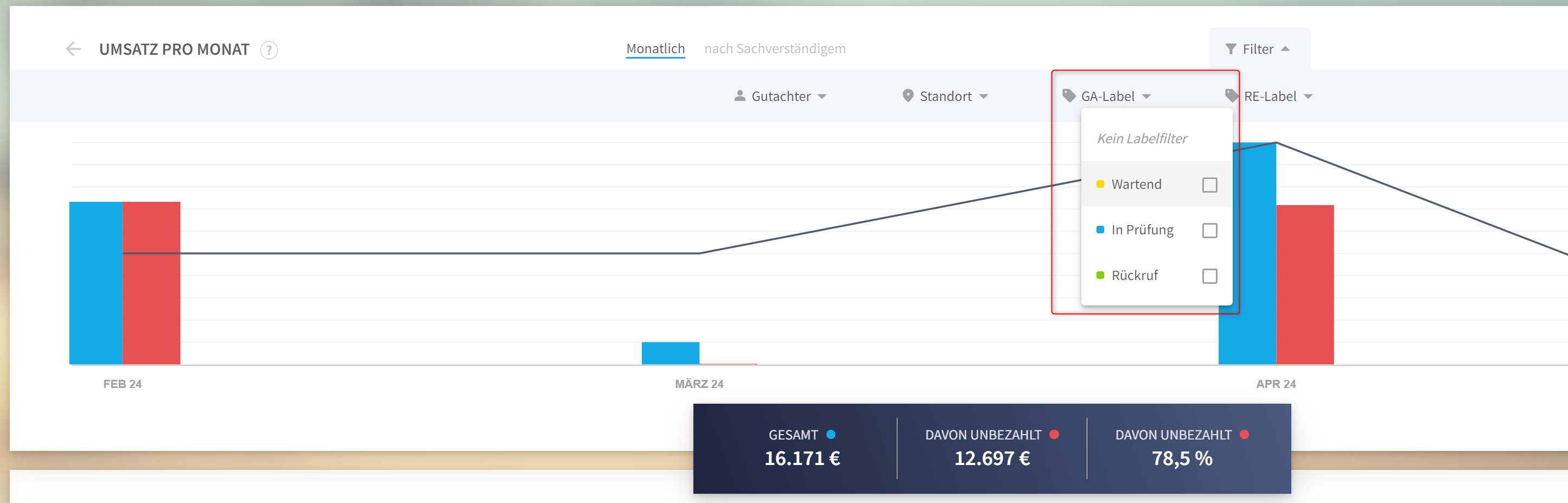
Task: Click the Gutachter person icon
Action: 740,95
